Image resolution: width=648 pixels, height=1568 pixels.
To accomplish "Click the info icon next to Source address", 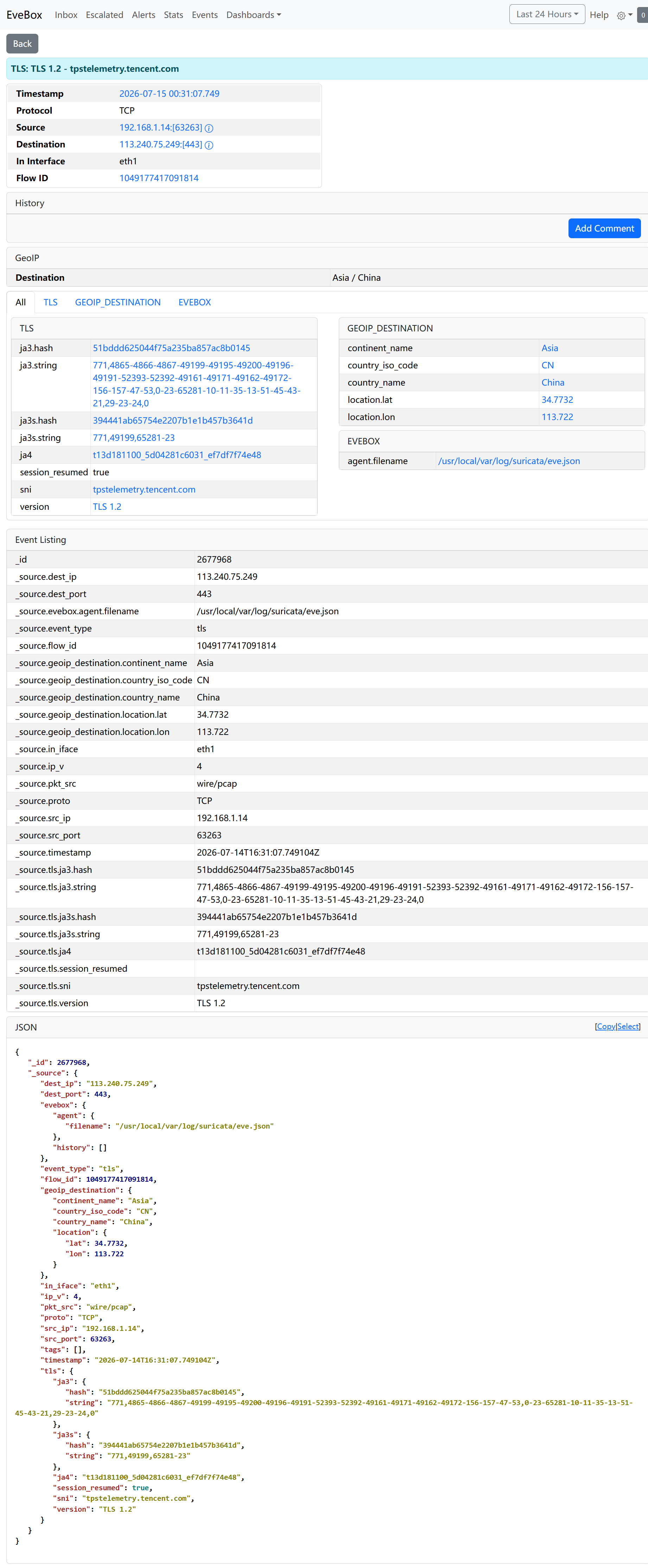I will click(x=209, y=128).
